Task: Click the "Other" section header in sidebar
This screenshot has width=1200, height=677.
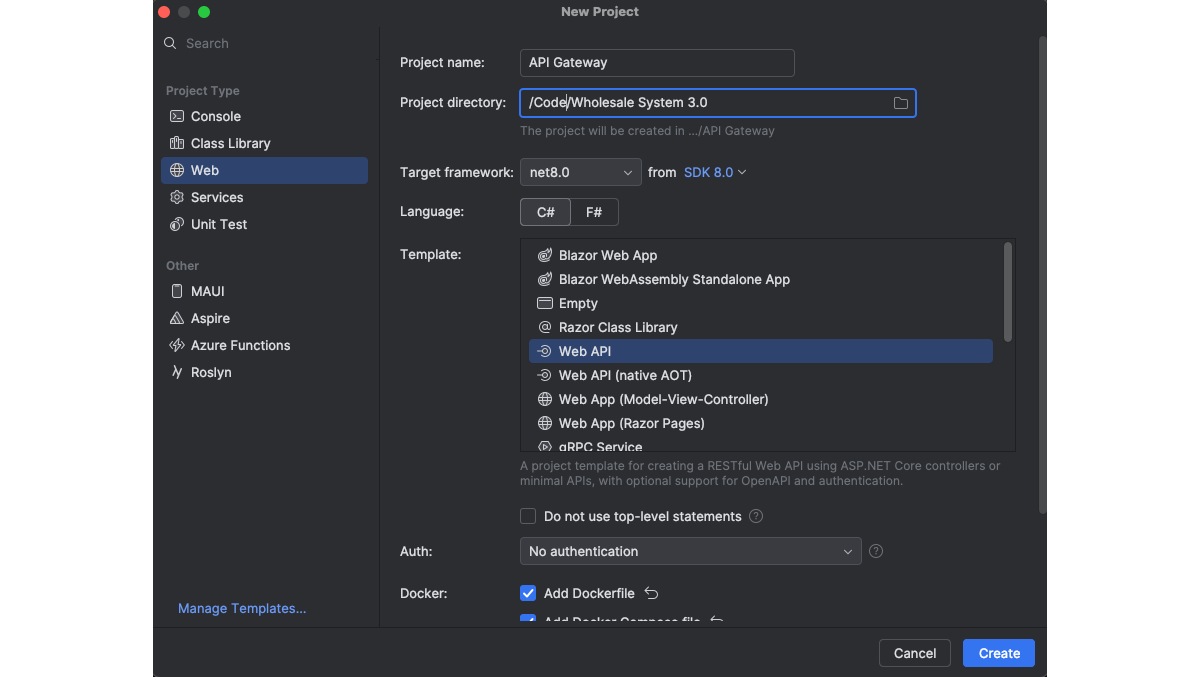Action: [x=183, y=266]
